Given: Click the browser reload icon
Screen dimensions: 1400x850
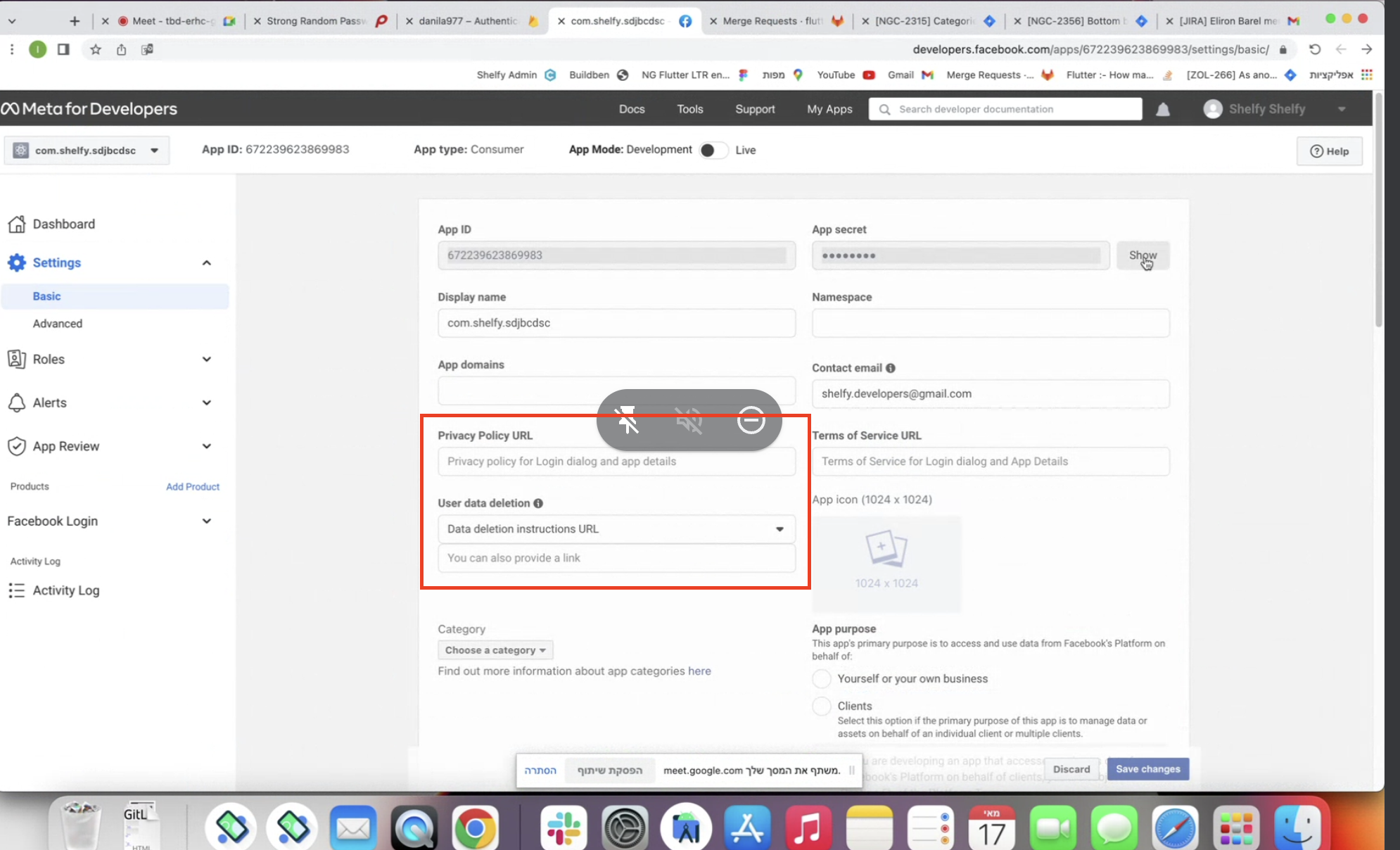Looking at the screenshot, I should tap(1314, 49).
